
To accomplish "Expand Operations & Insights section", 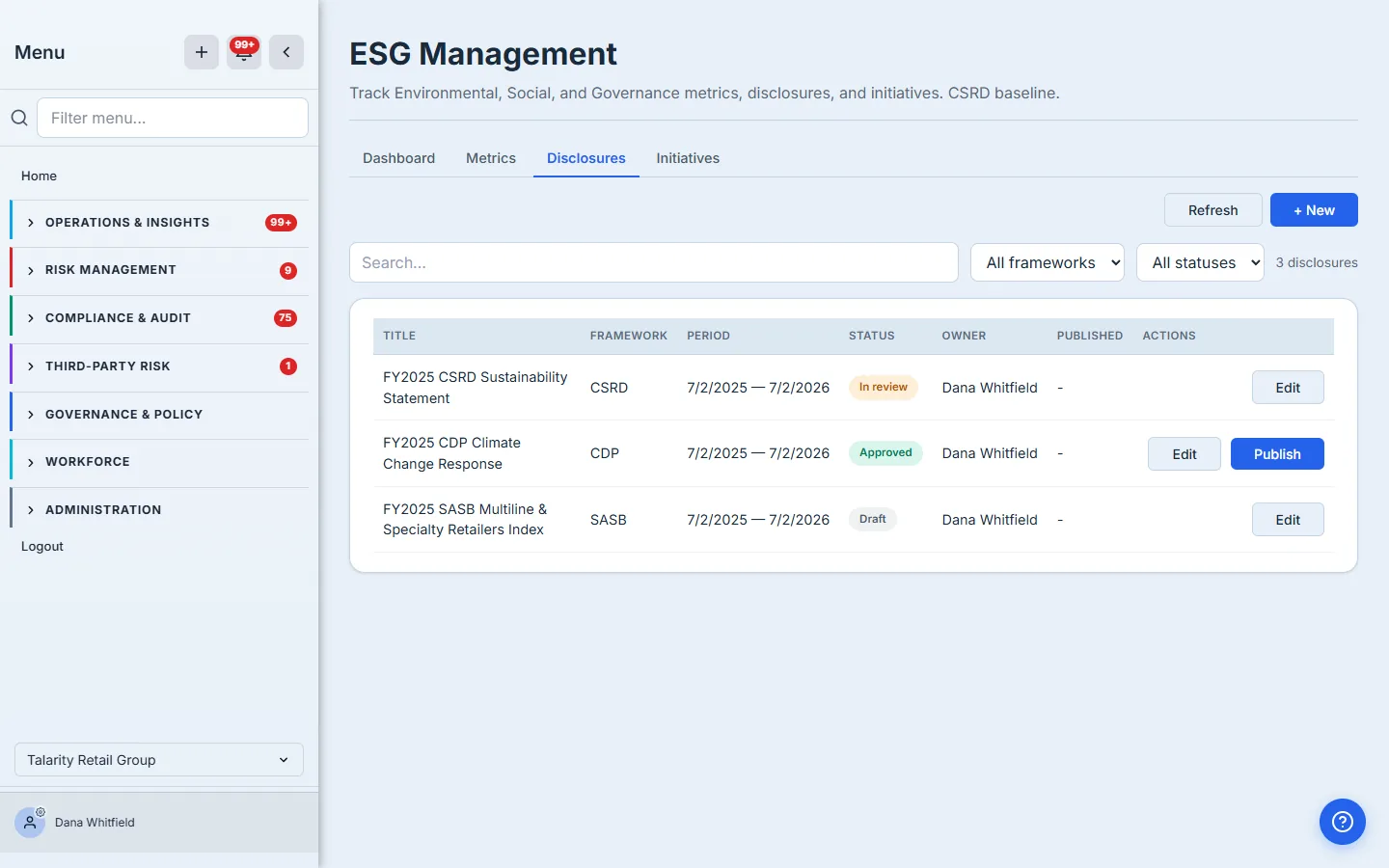I will 159,223.
